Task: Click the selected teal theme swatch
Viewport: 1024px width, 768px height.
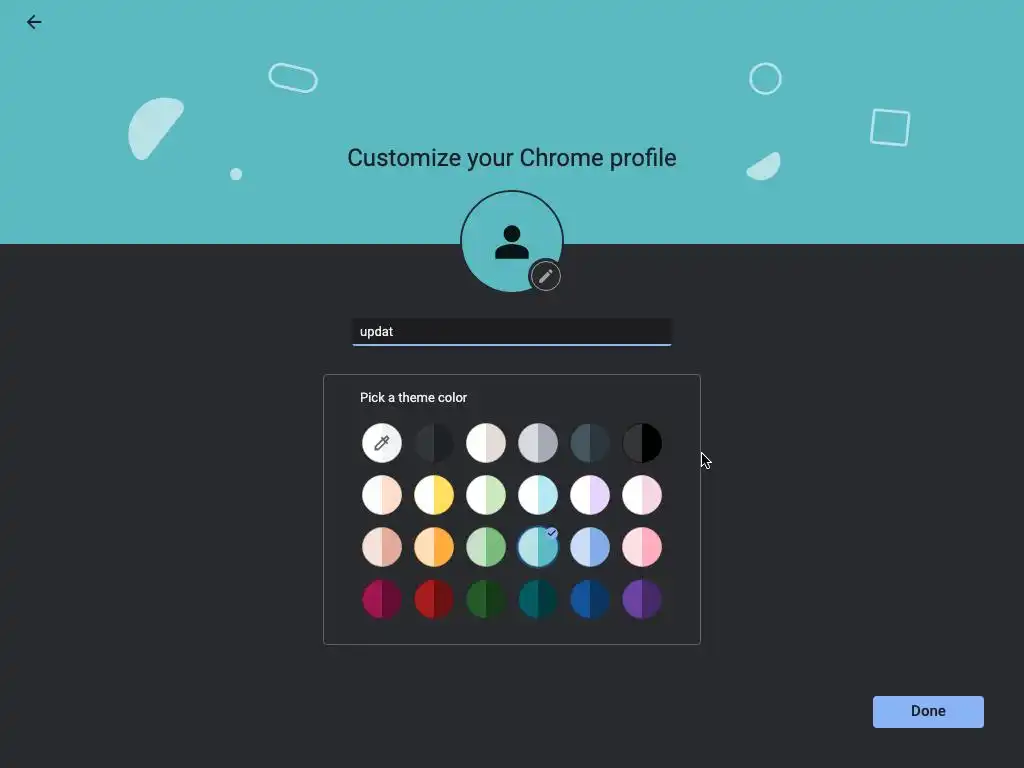Action: point(538,547)
